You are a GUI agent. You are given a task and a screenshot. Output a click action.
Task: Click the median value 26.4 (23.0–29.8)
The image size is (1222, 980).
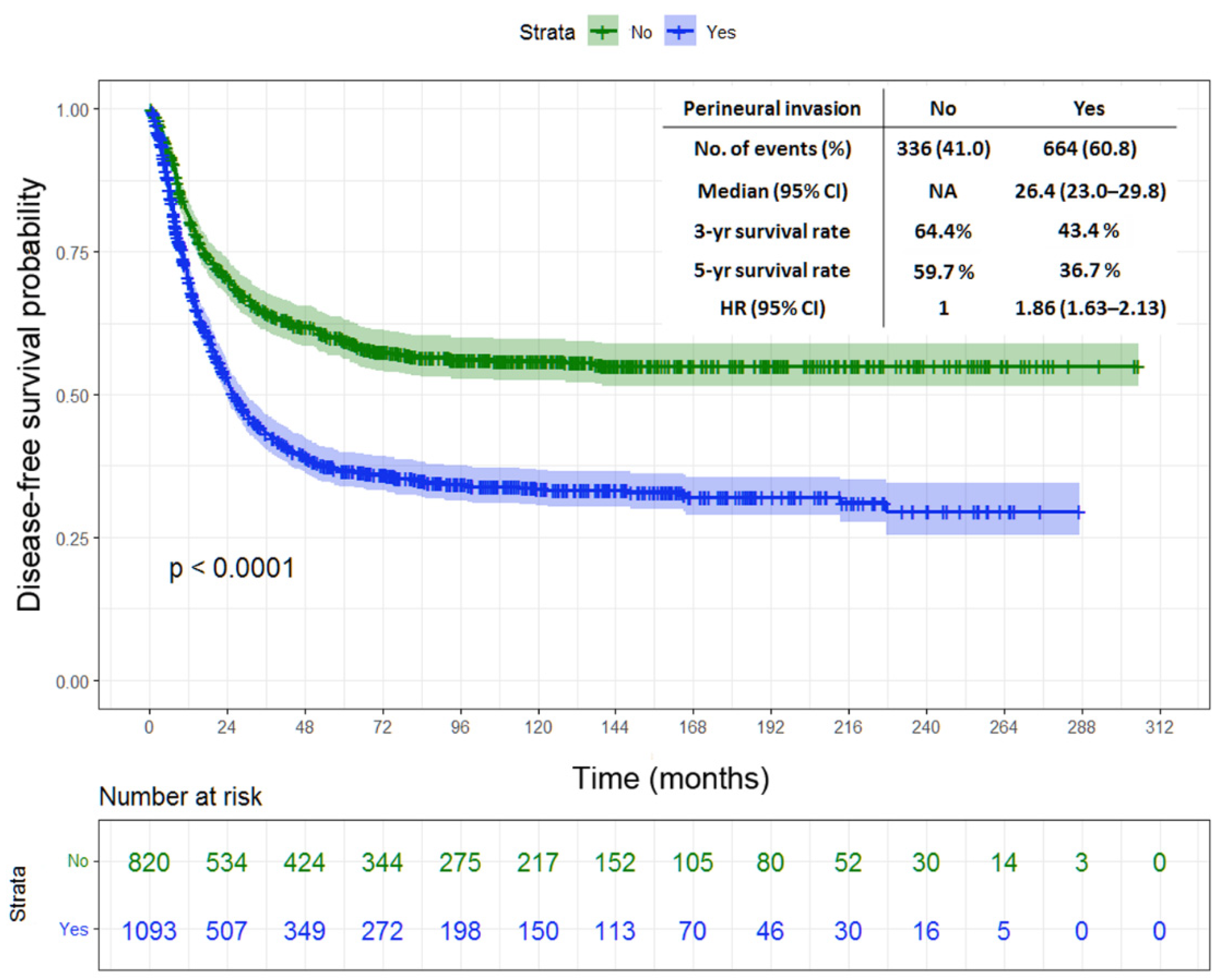point(1090,191)
